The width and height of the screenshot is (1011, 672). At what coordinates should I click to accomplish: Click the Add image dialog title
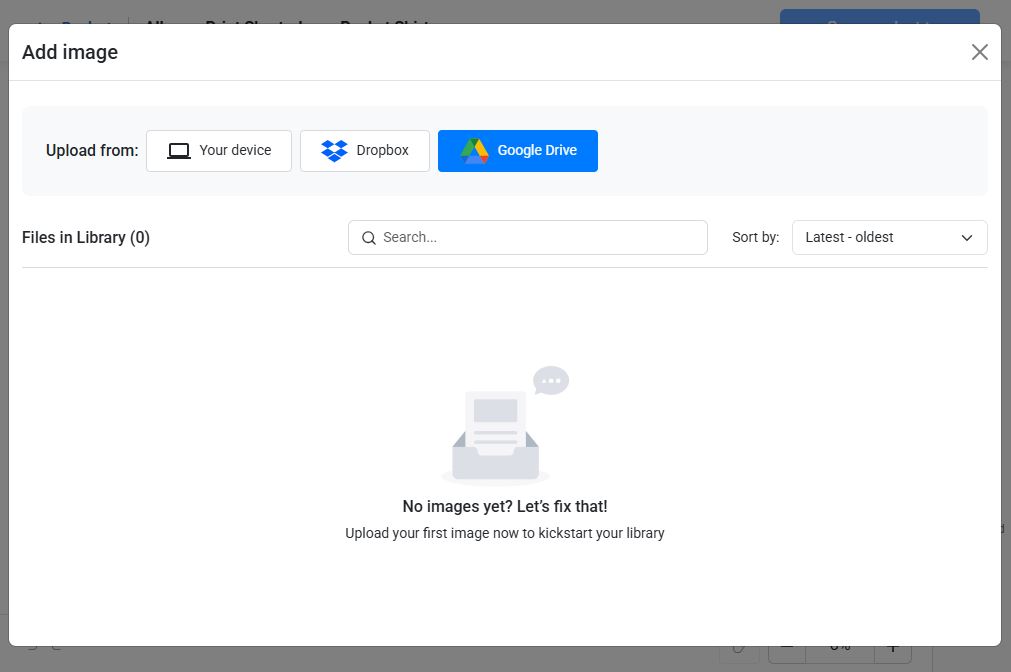click(x=70, y=52)
